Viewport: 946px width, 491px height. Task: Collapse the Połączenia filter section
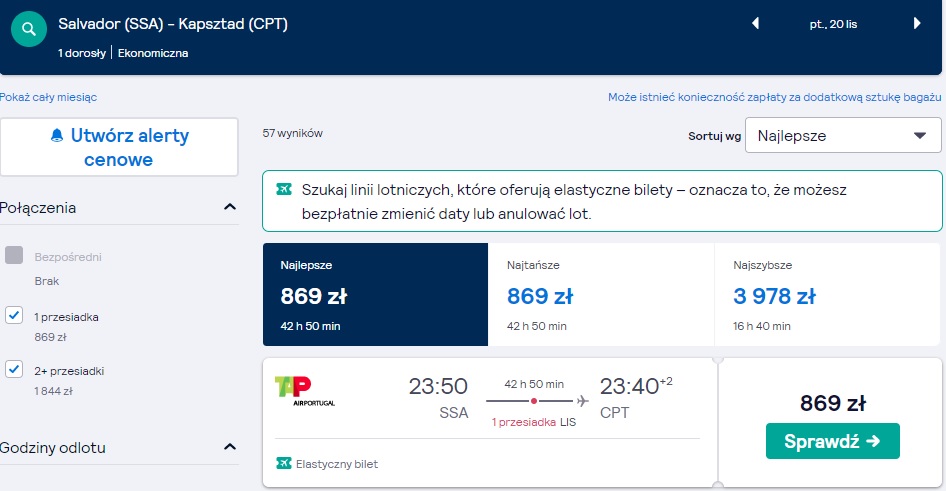[230, 207]
